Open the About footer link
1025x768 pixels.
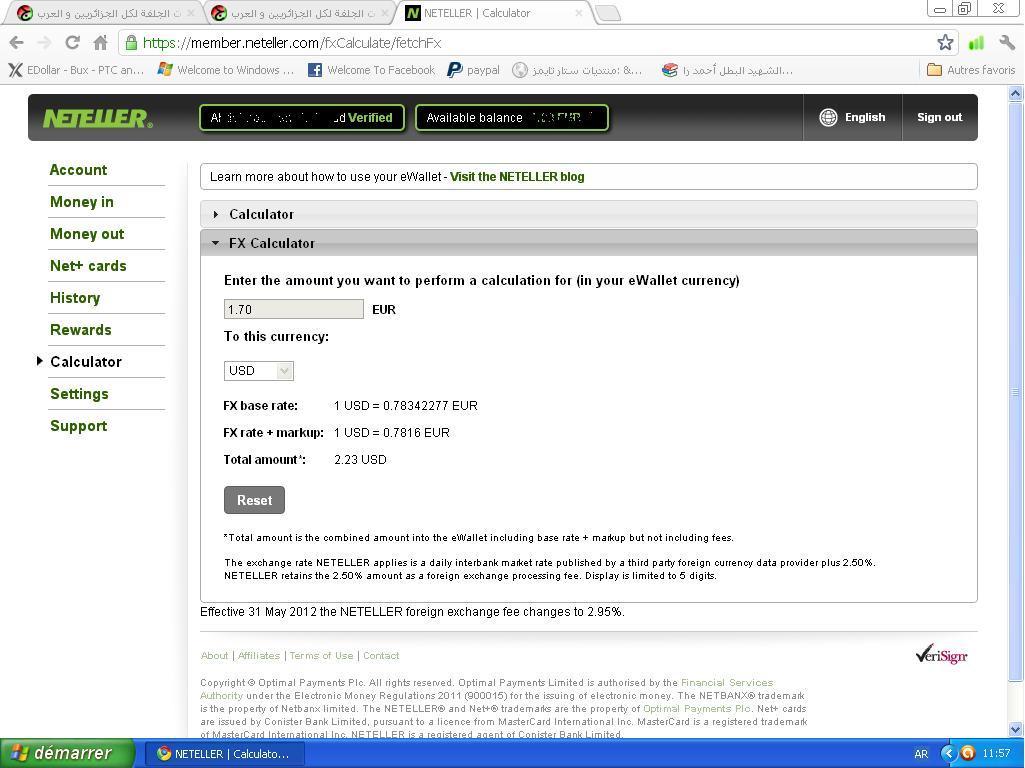click(x=214, y=656)
